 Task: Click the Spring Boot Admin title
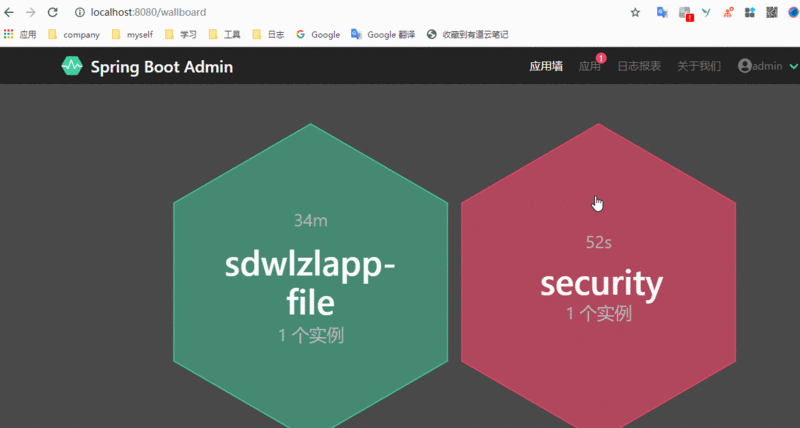162,67
